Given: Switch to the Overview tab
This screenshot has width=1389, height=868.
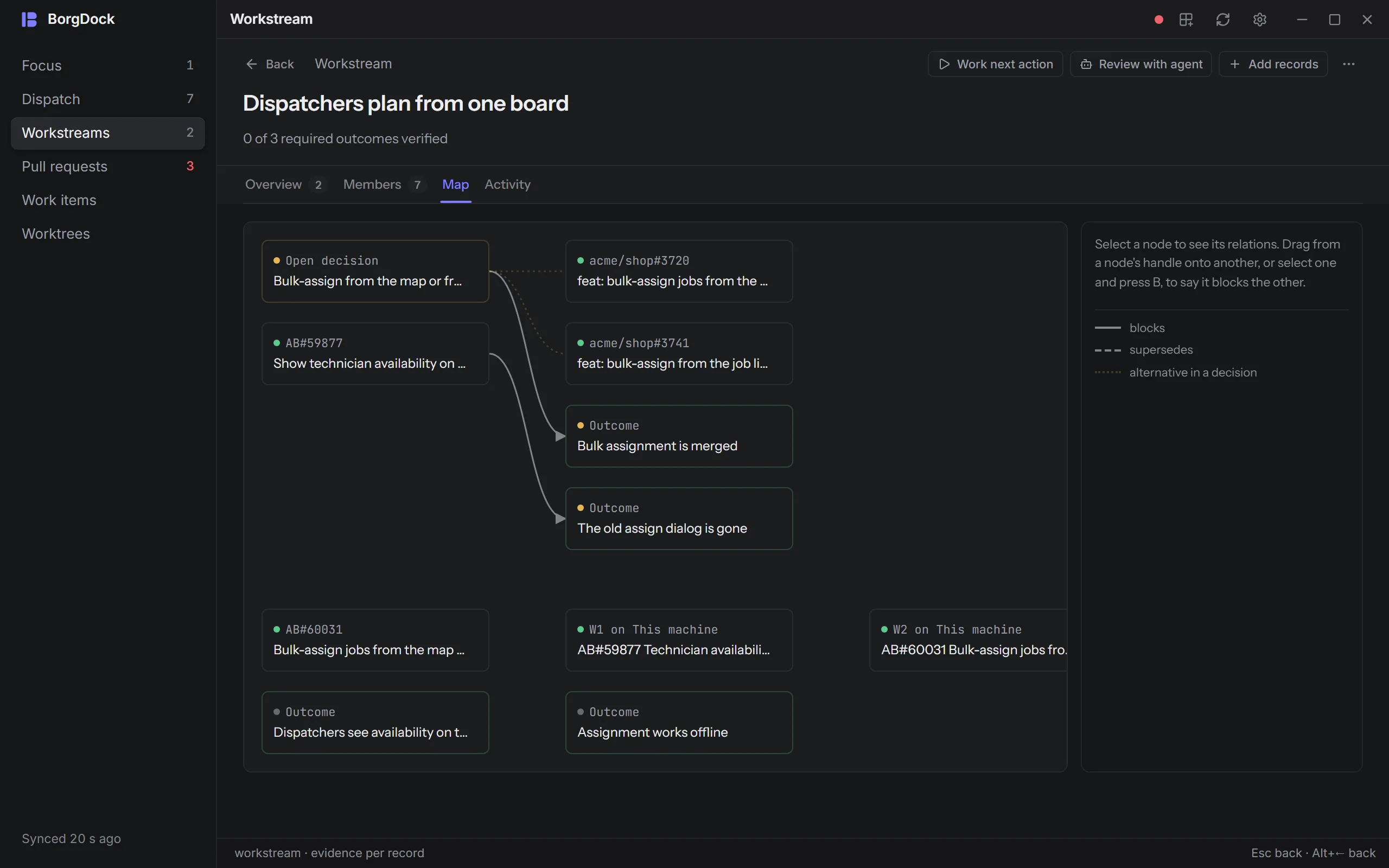Looking at the screenshot, I should [285, 185].
